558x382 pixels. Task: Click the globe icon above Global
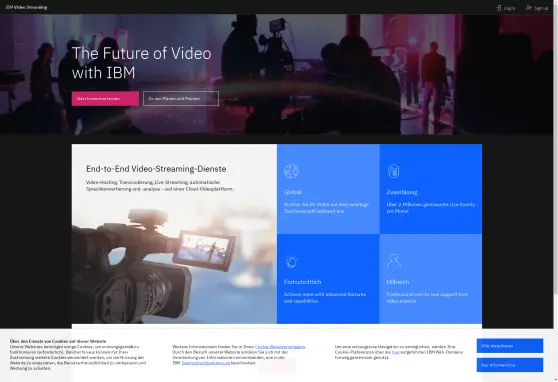291,171
